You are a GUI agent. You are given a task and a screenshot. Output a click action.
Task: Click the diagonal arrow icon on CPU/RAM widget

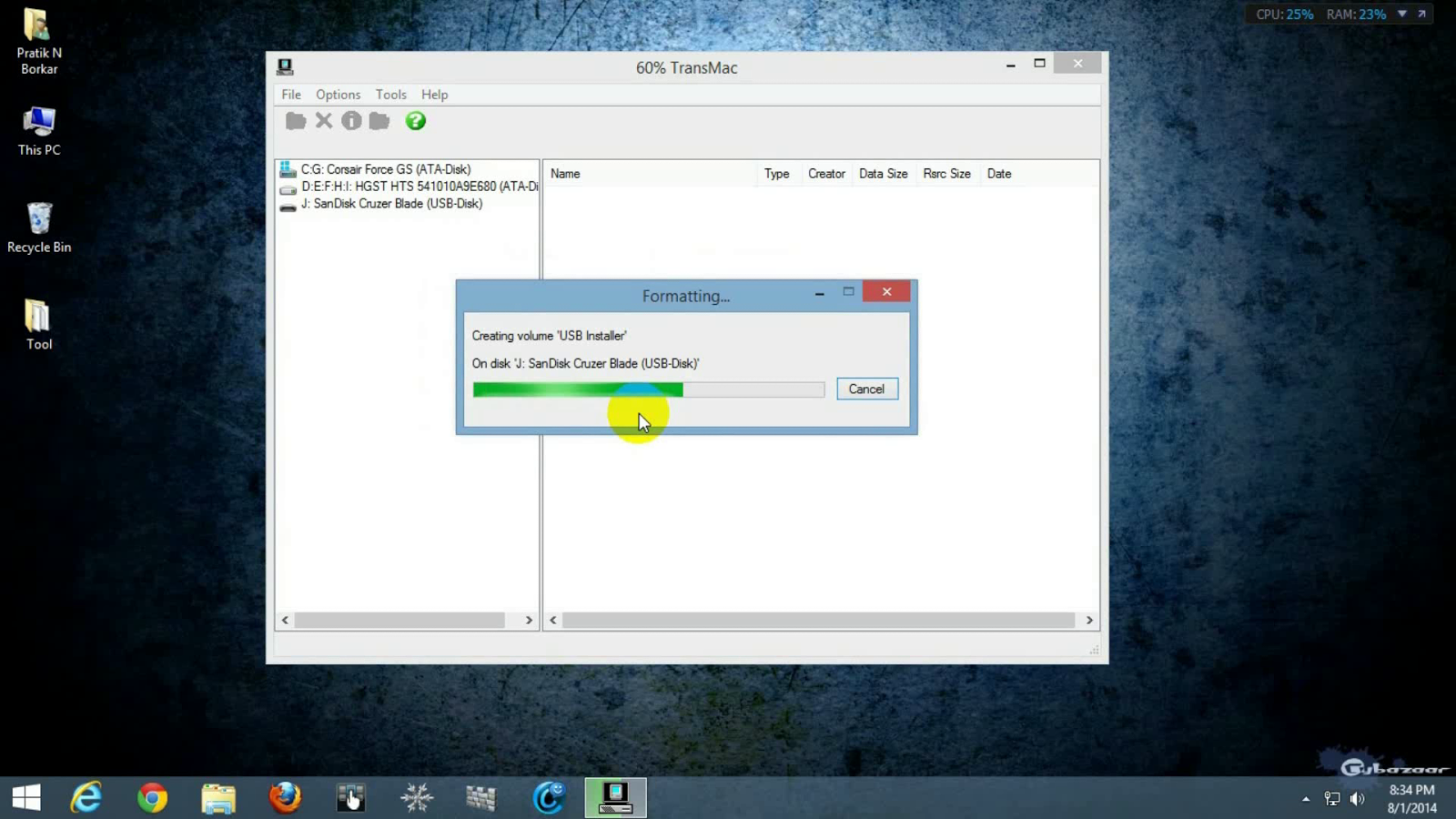[x=1421, y=14]
